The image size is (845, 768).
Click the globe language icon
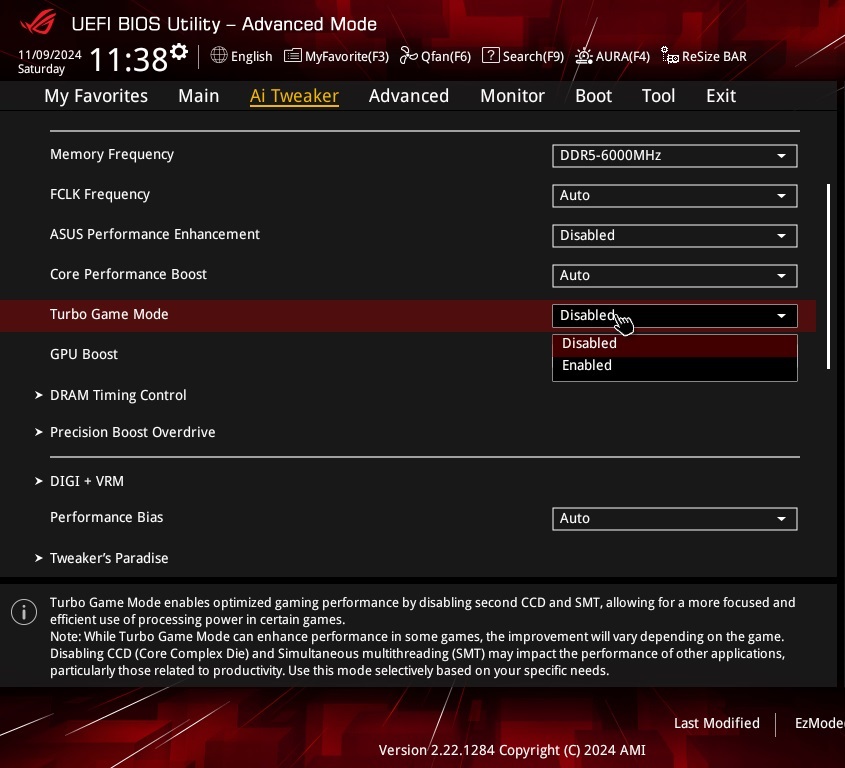pos(219,55)
